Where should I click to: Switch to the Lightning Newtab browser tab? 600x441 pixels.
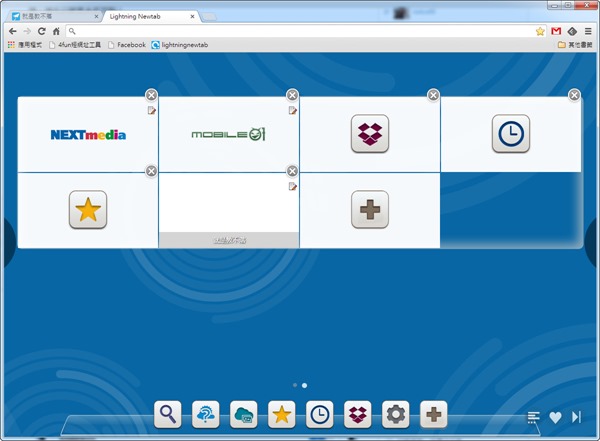click(149, 16)
